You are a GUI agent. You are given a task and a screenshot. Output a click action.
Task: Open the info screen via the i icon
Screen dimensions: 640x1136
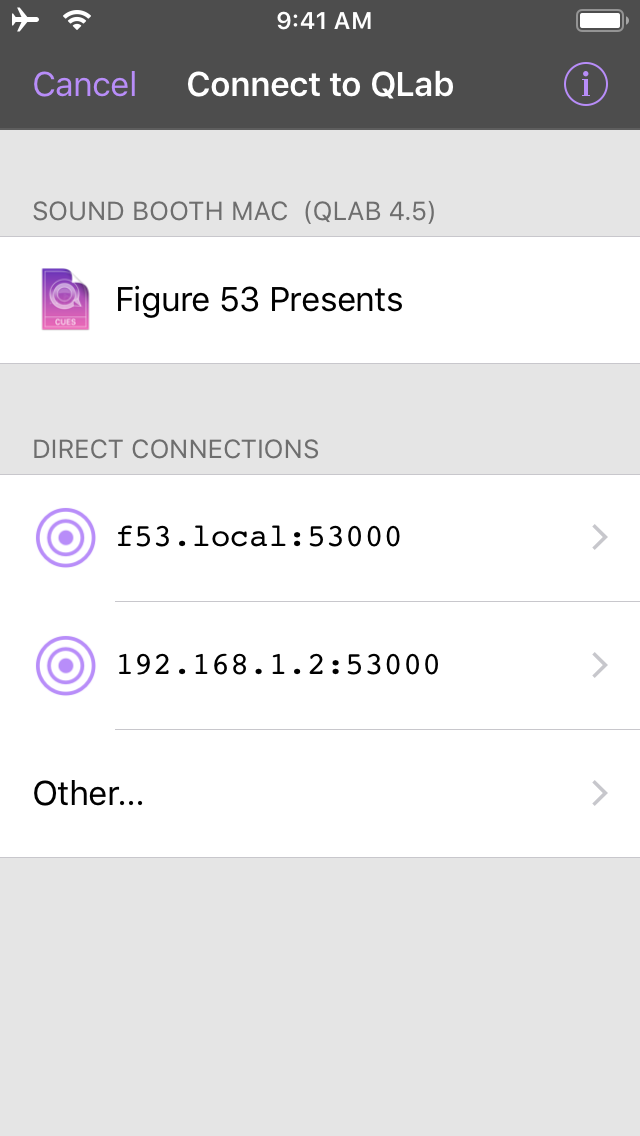(584, 84)
